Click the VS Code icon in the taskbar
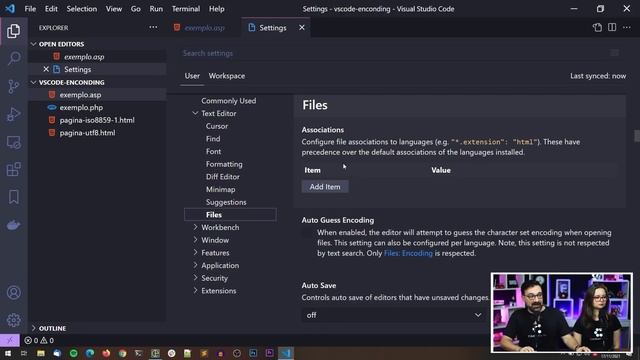This screenshot has height=360, width=640. point(286,353)
